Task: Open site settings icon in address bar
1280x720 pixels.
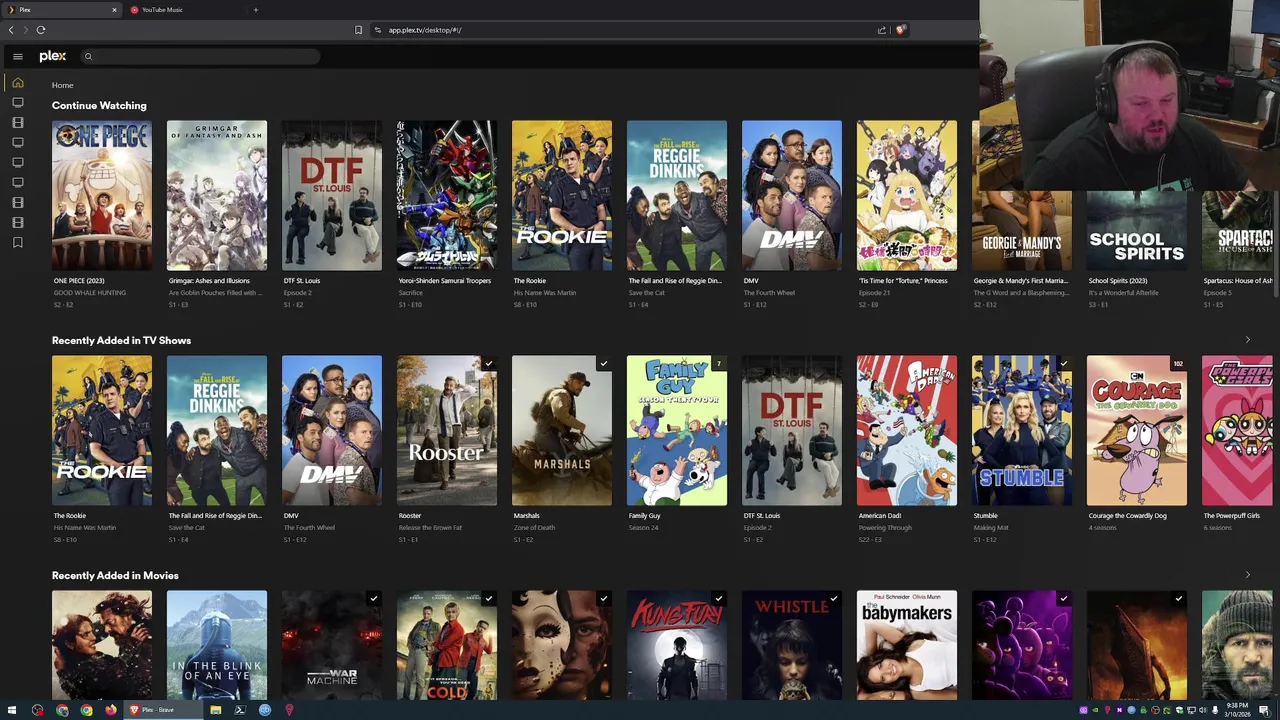Action: [x=378, y=30]
